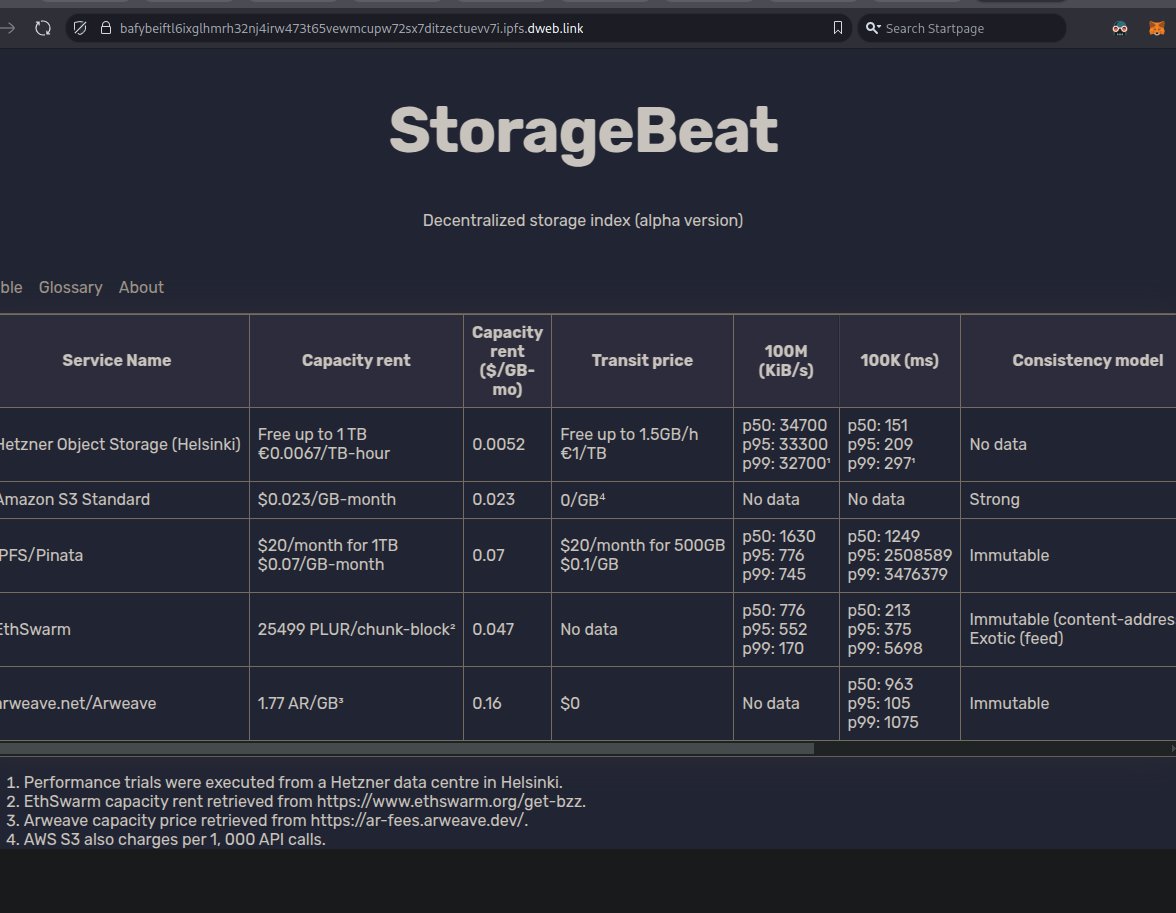The height and width of the screenshot is (913, 1176).
Task: Click the p50: 963 latency cell
Action: click(x=899, y=704)
